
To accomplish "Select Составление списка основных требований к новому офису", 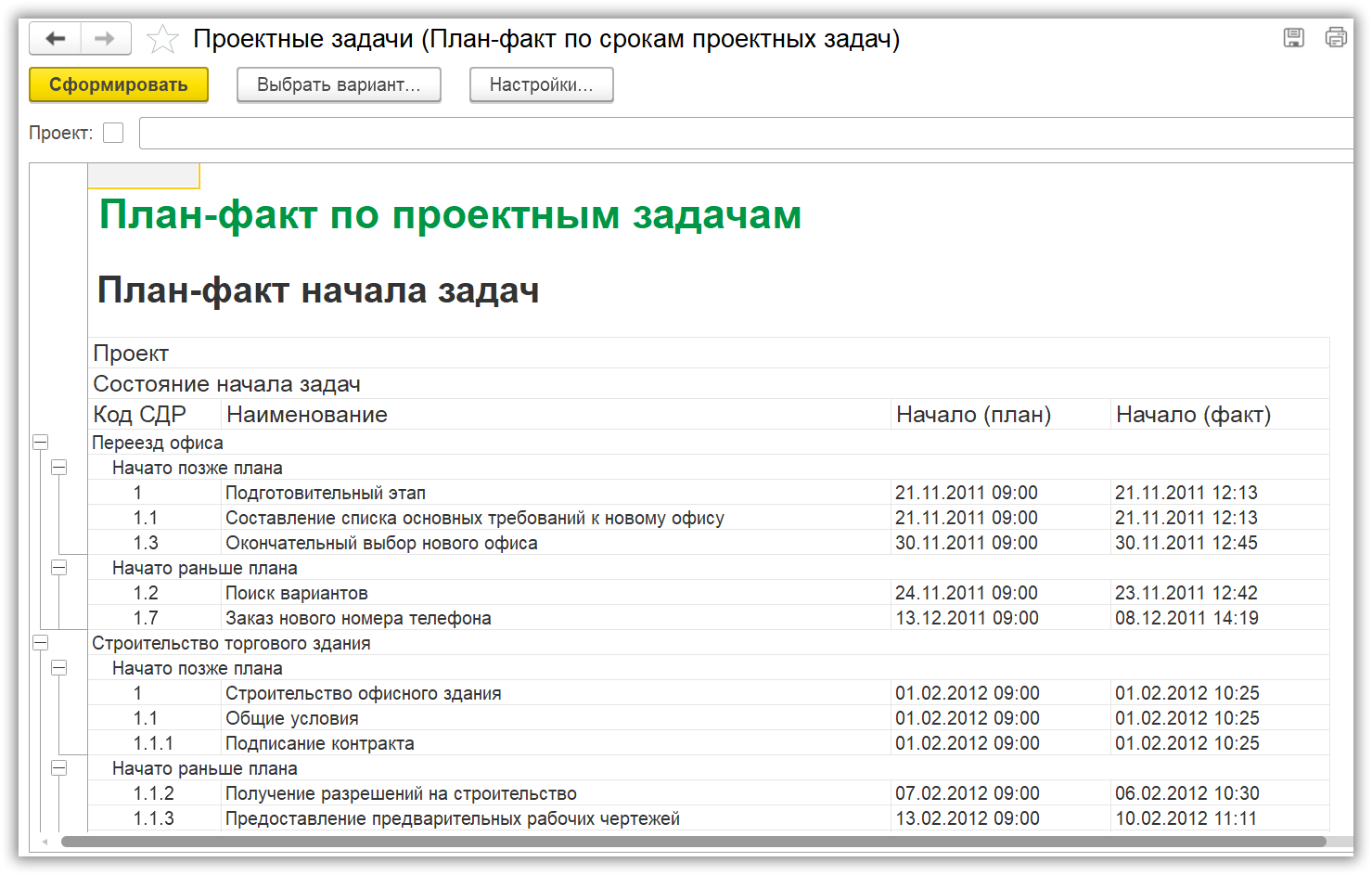I will point(557,518).
